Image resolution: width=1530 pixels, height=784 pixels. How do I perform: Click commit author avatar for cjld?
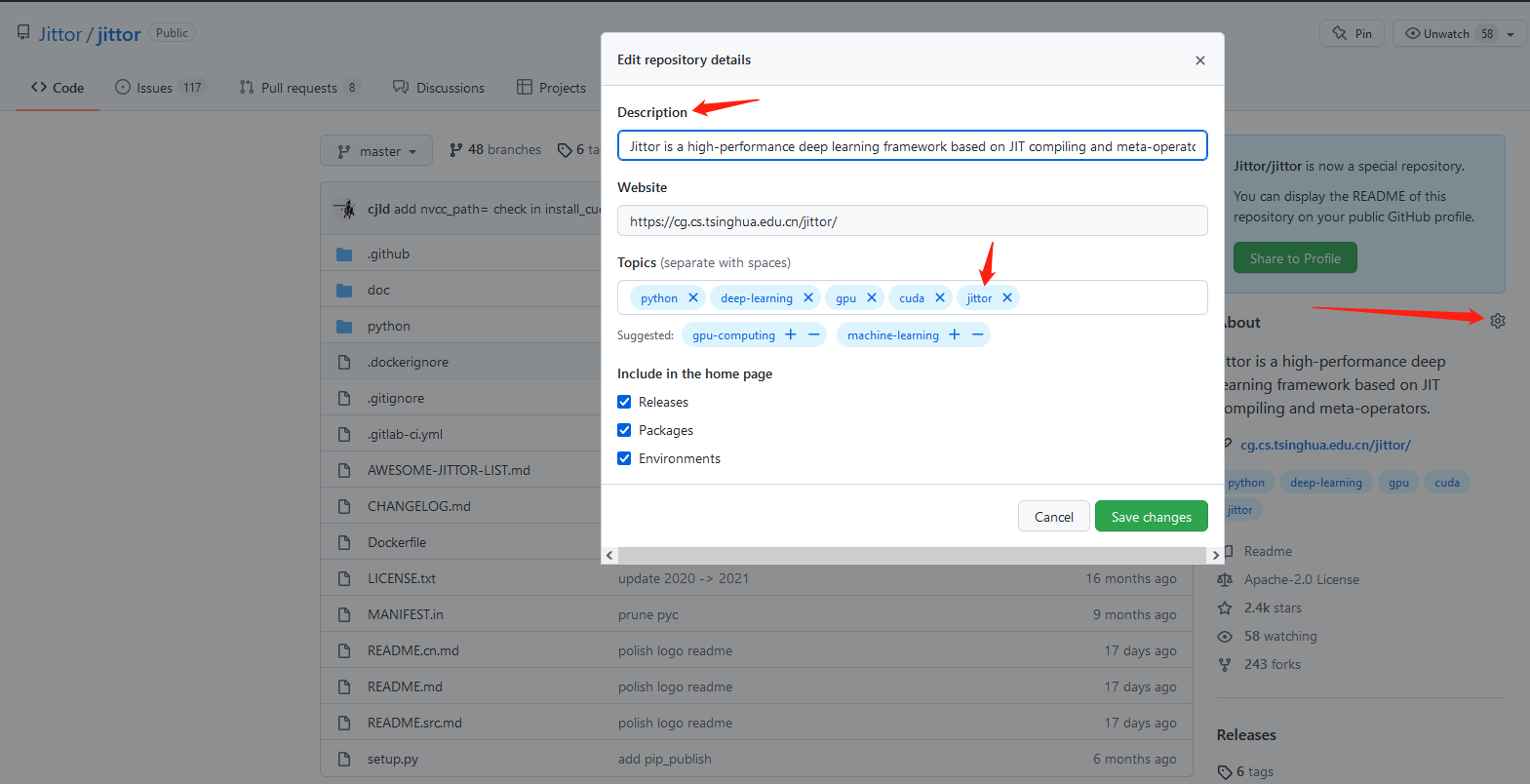click(x=346, y=209)
